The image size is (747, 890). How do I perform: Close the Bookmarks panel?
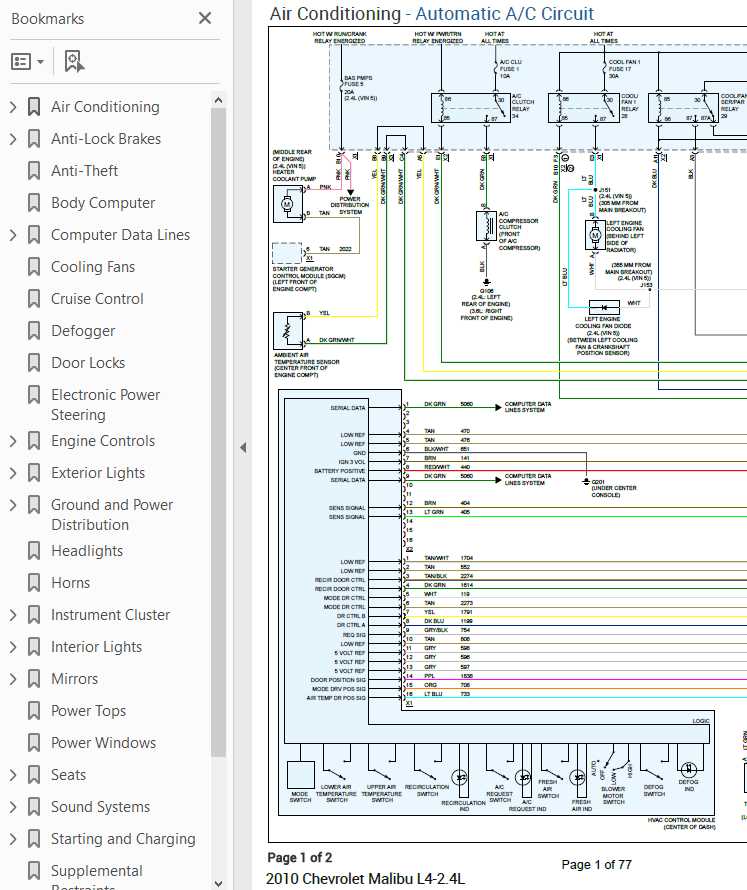point(205,18)
